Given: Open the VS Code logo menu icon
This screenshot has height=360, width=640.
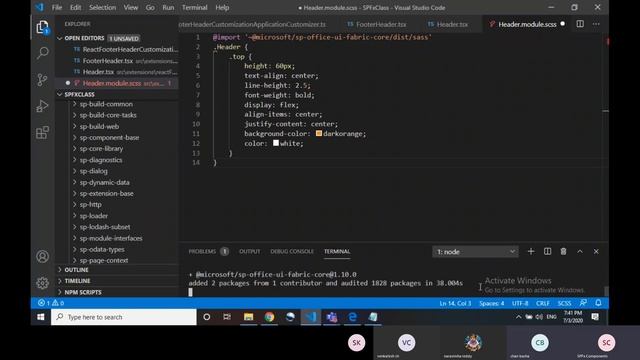Looking at the screenshot, I should click(39, 7).
